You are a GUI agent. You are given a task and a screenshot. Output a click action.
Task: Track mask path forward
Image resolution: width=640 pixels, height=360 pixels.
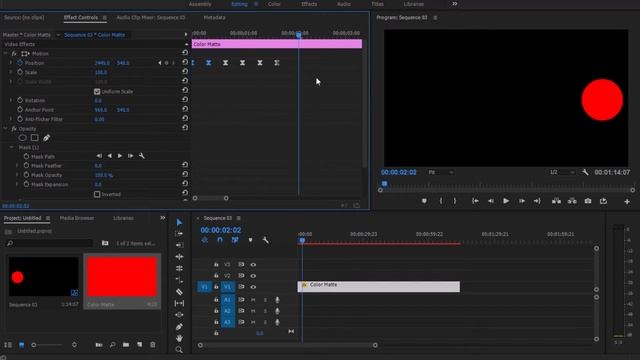[120, 156]
